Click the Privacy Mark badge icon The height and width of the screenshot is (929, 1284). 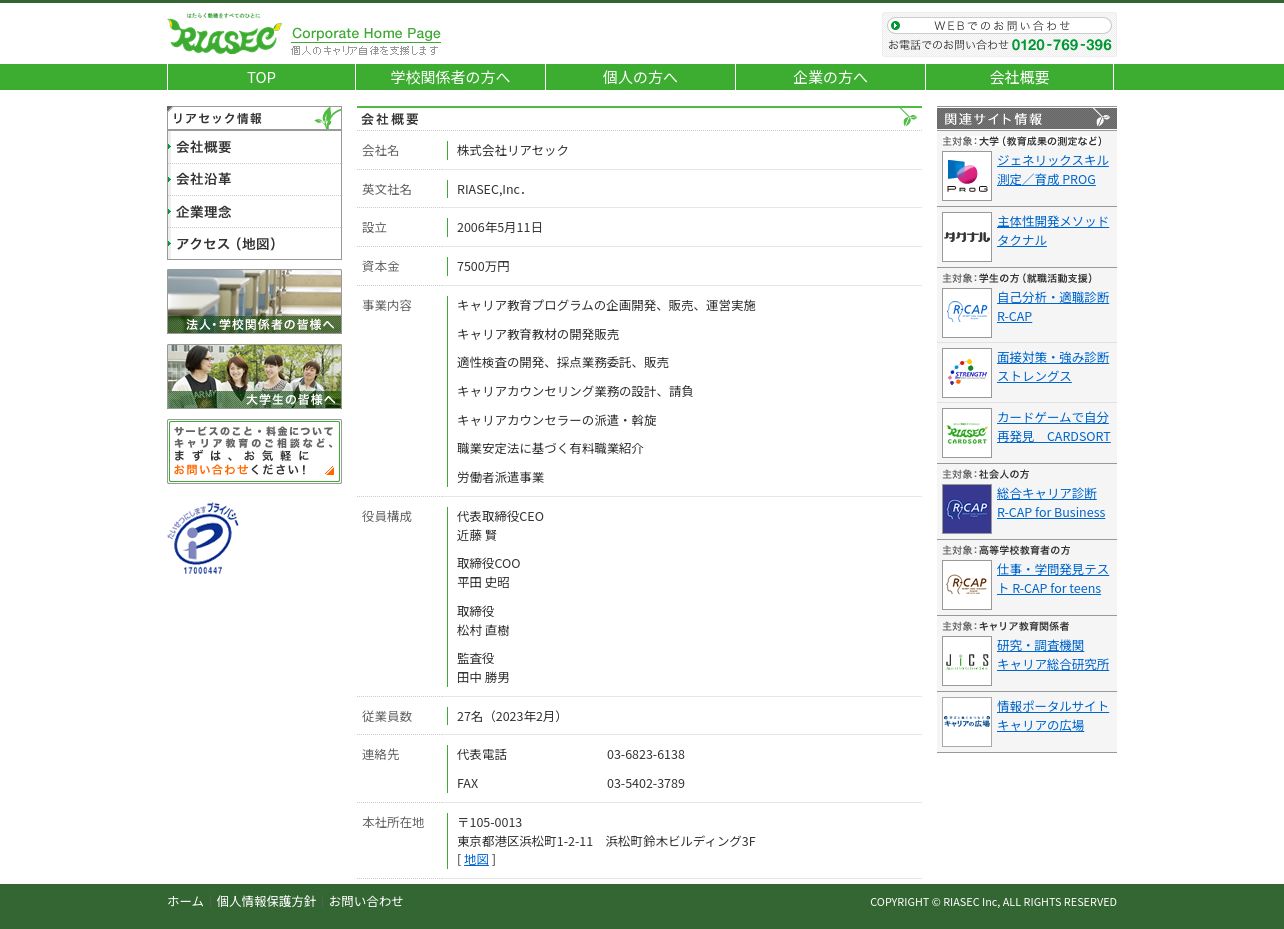203,538
